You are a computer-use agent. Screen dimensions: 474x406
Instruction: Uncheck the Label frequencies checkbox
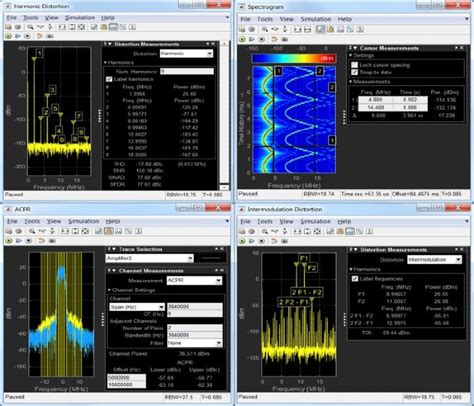[x=355, y=278]
